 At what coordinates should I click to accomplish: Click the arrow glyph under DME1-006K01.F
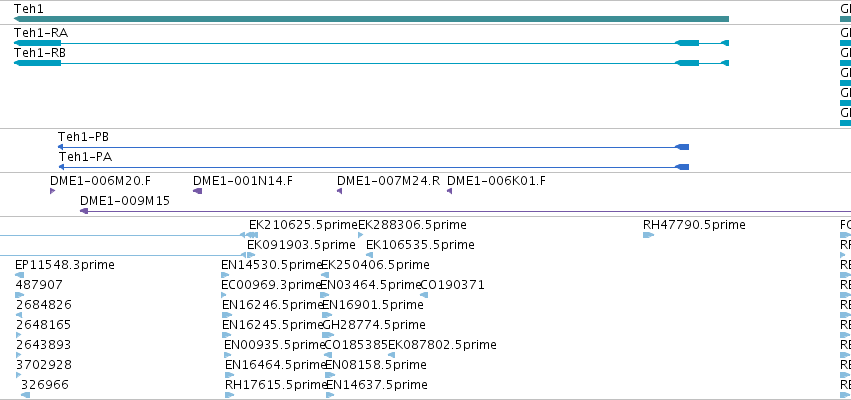pos(450,191)
